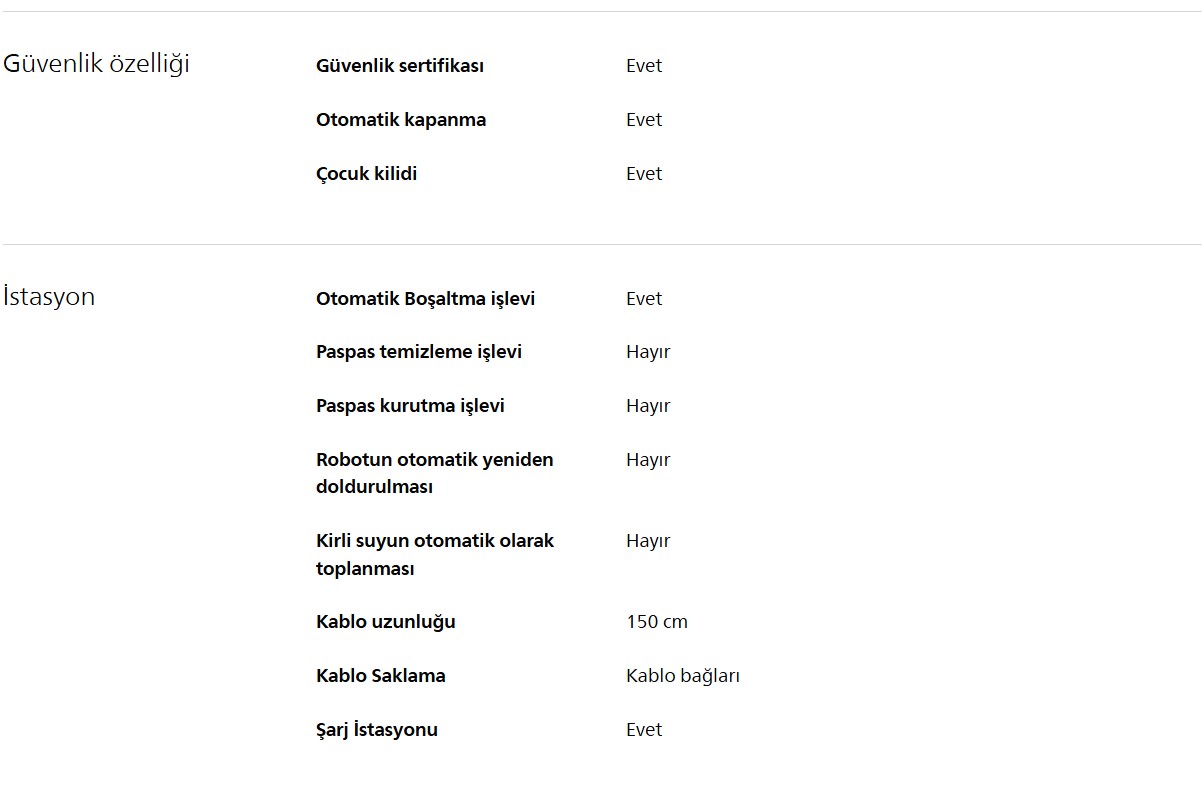Click the 150 cm cable length value
This screenshot has height=792, width=1202.
(657, 622)
